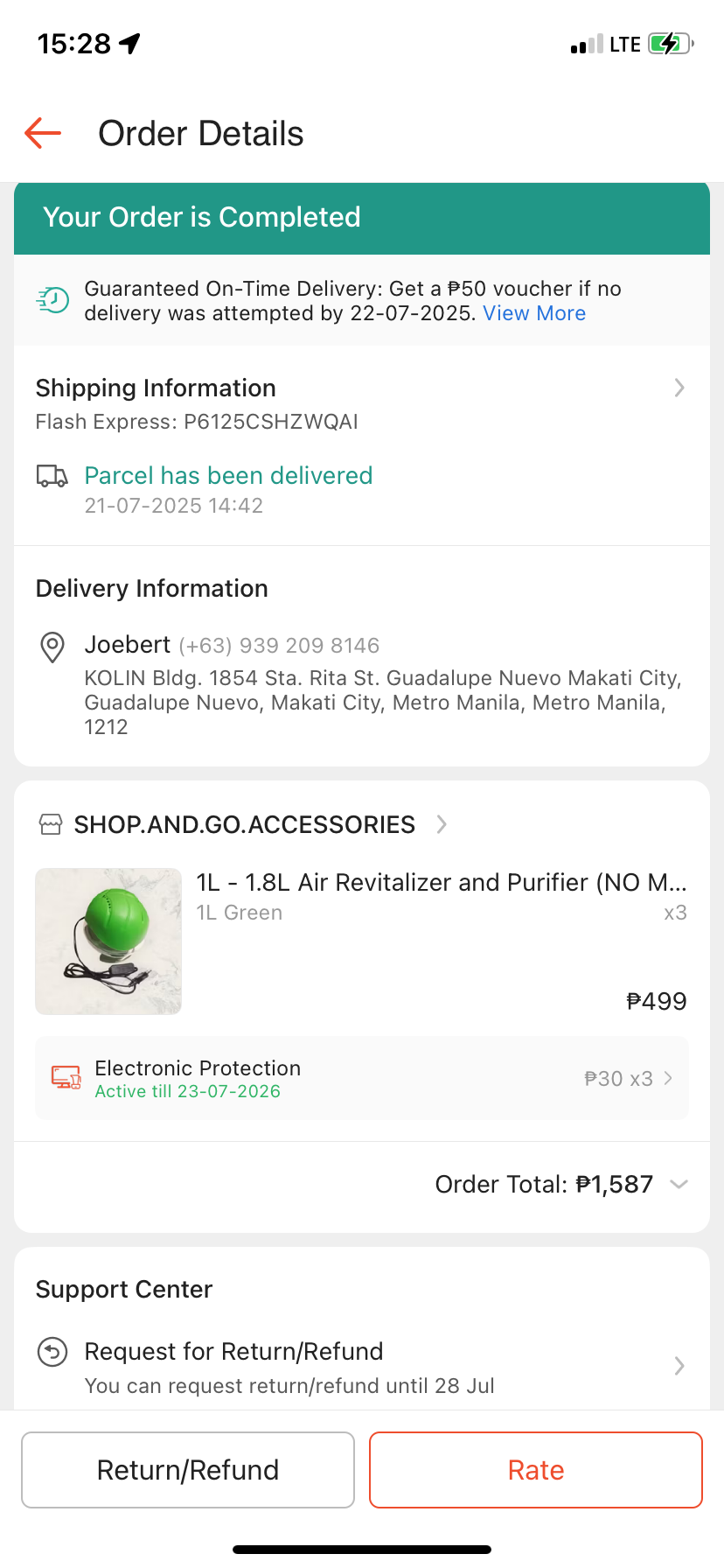Open Request for Return/Refund chevron
This screenshot has height=1568, width=724.
(679, 1366)
